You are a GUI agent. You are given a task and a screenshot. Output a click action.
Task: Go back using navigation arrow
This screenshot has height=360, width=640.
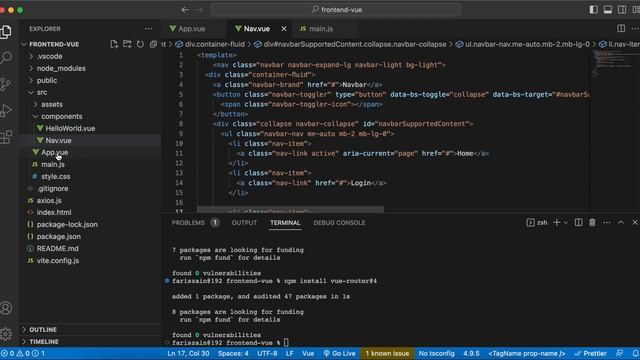tap(185, 10)
